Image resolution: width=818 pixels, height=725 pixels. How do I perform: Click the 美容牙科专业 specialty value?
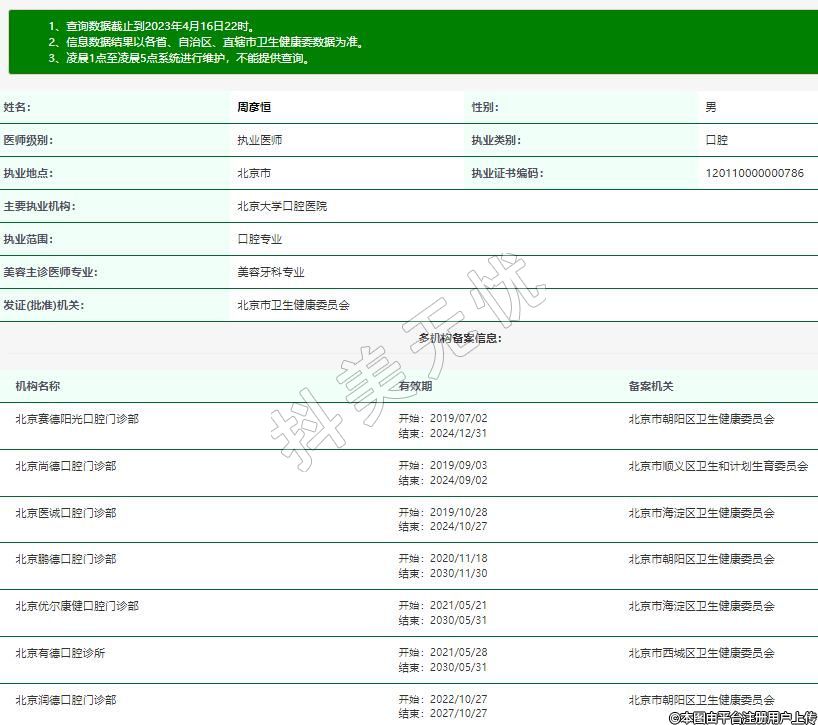coord(270,272)
